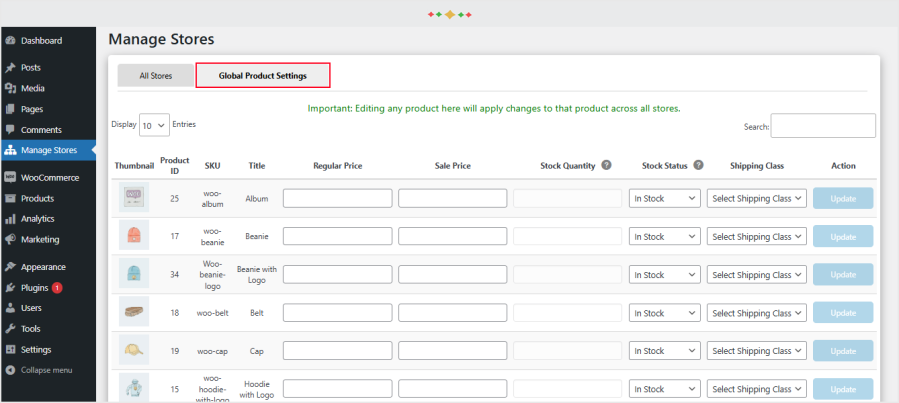
Task: Click Update button for Album row
Action: pos(843,198)
